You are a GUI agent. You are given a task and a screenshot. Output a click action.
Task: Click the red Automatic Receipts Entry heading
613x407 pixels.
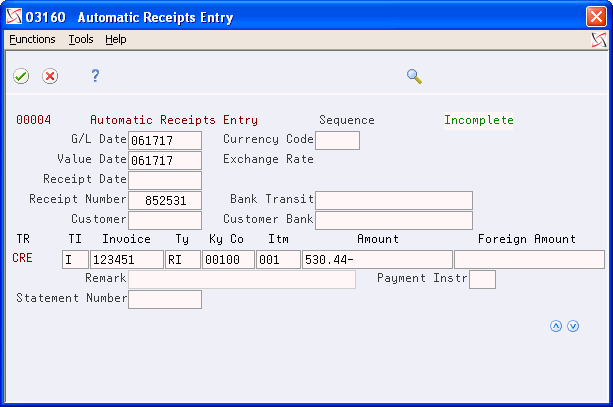[174, 120]
